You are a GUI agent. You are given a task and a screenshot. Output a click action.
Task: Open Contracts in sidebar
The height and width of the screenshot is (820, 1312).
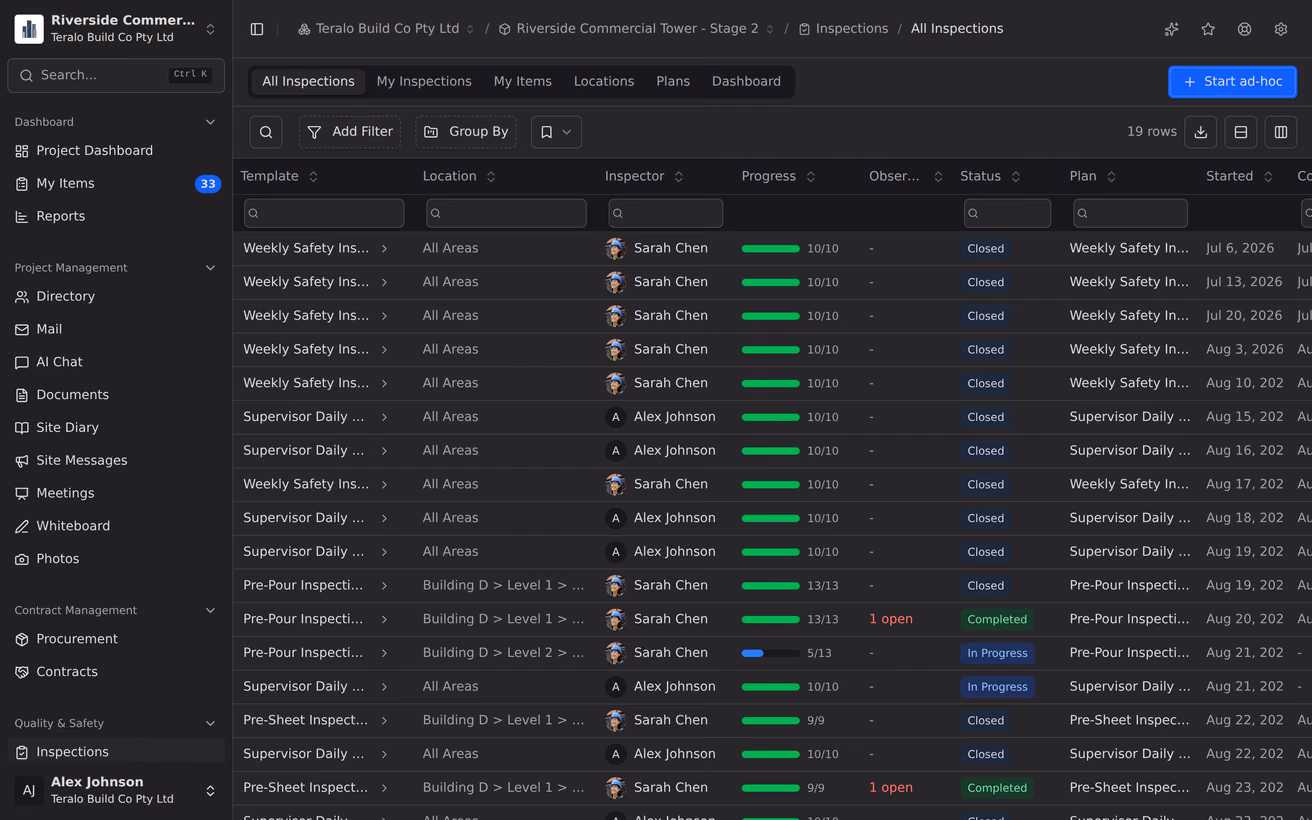(116, 672)
